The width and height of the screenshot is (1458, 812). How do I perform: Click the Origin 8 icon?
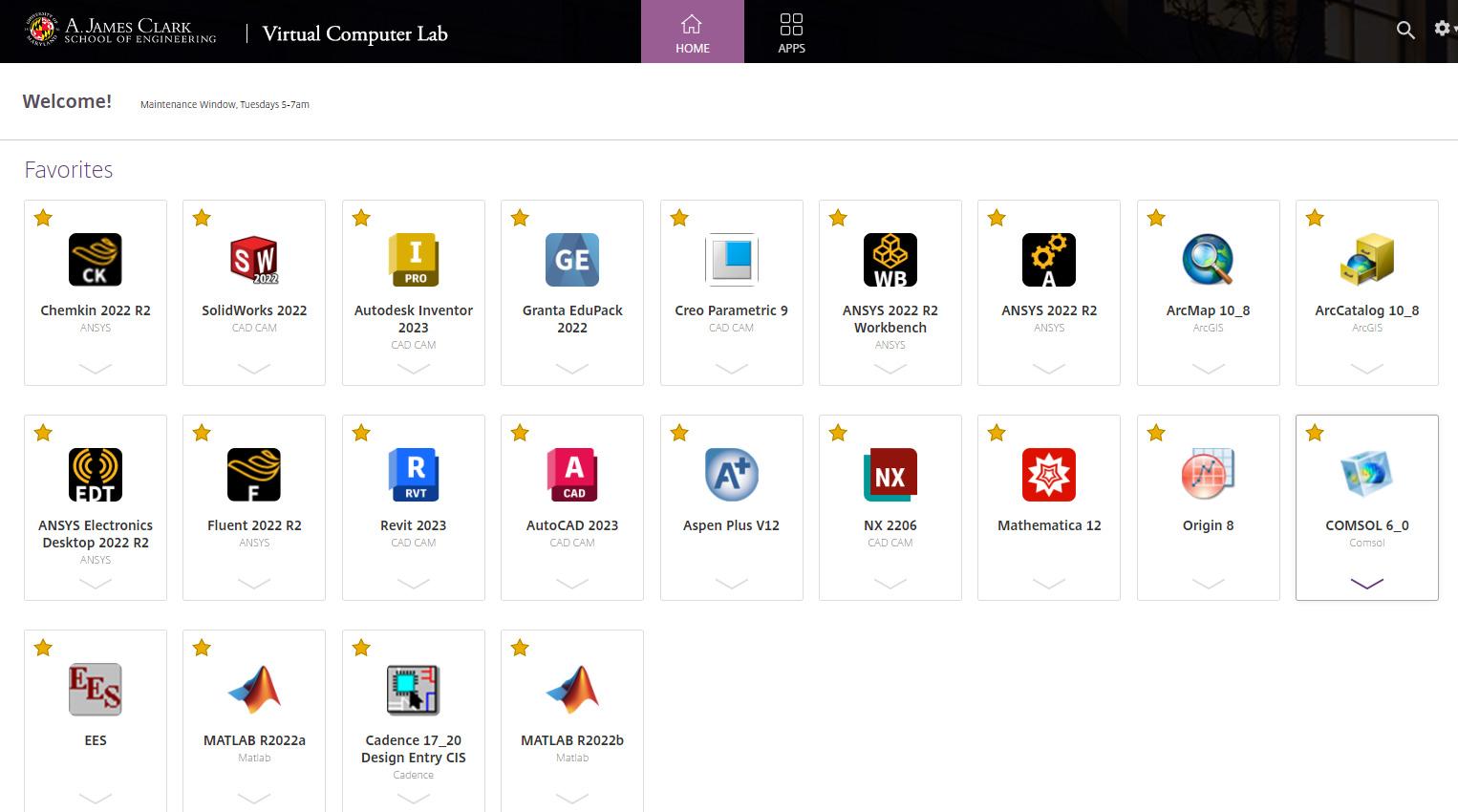(x=1208, y=475)
